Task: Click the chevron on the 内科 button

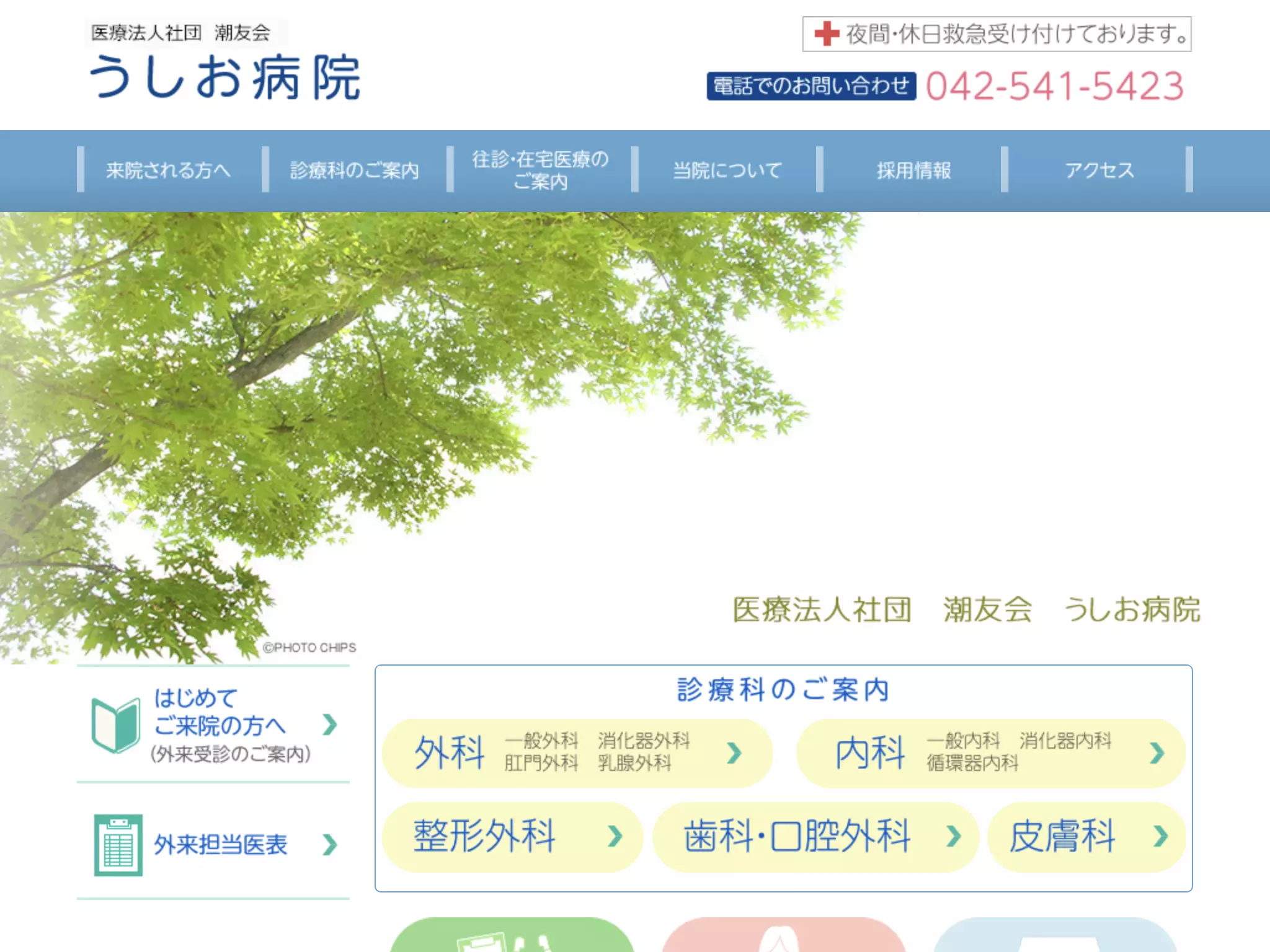Action: (1157, 752)
